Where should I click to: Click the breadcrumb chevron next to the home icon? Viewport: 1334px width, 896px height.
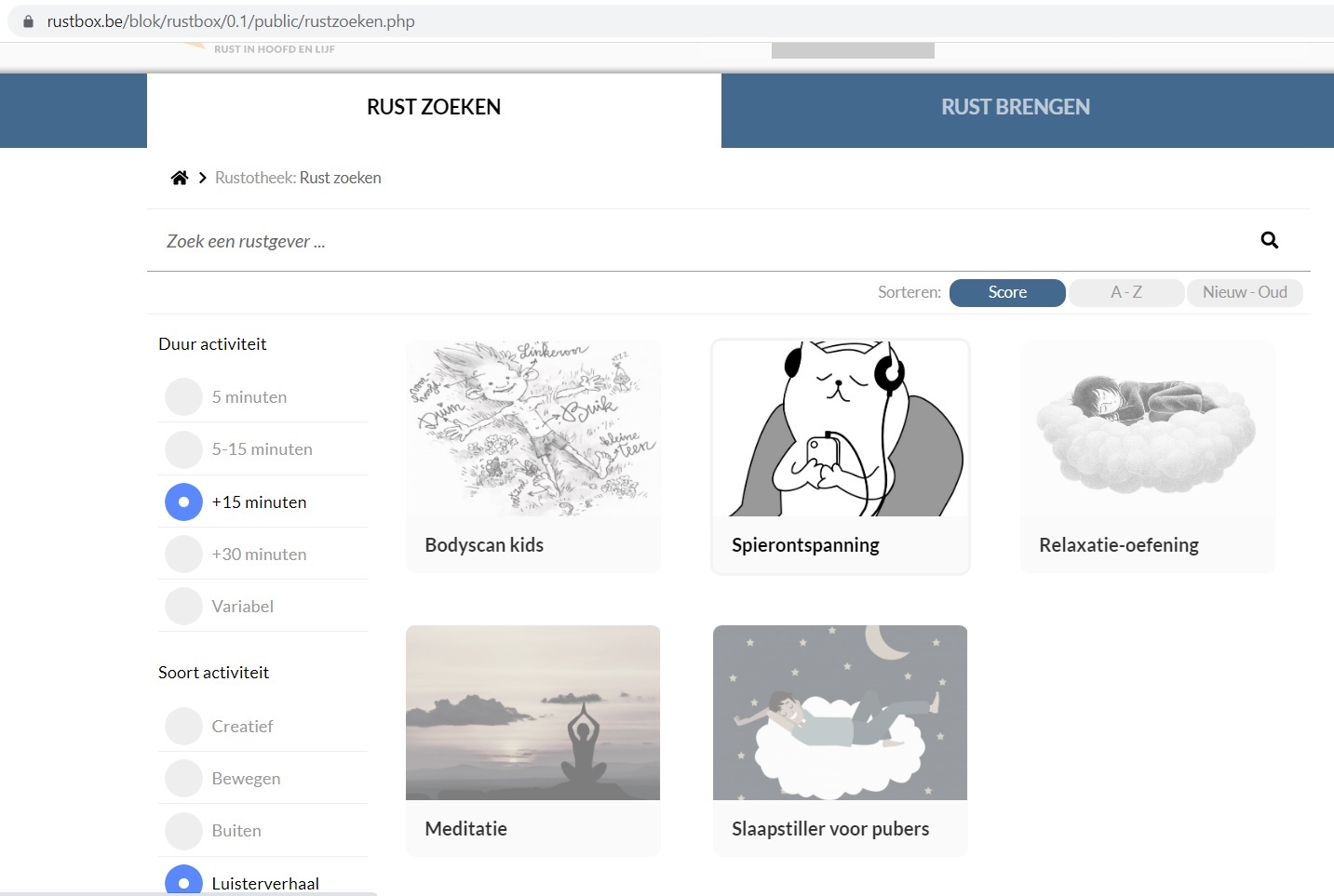(x=202, y=177)
